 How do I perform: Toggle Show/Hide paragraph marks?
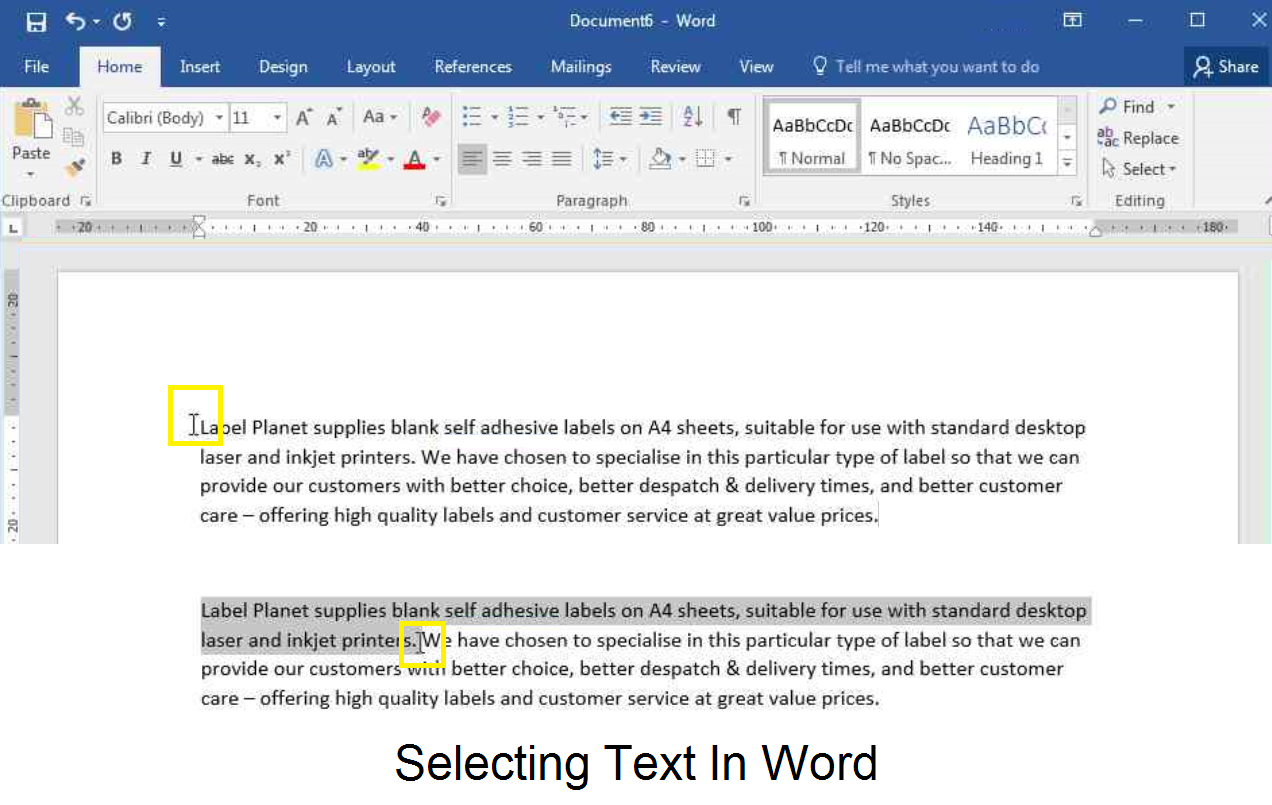(x=734, y=117)
